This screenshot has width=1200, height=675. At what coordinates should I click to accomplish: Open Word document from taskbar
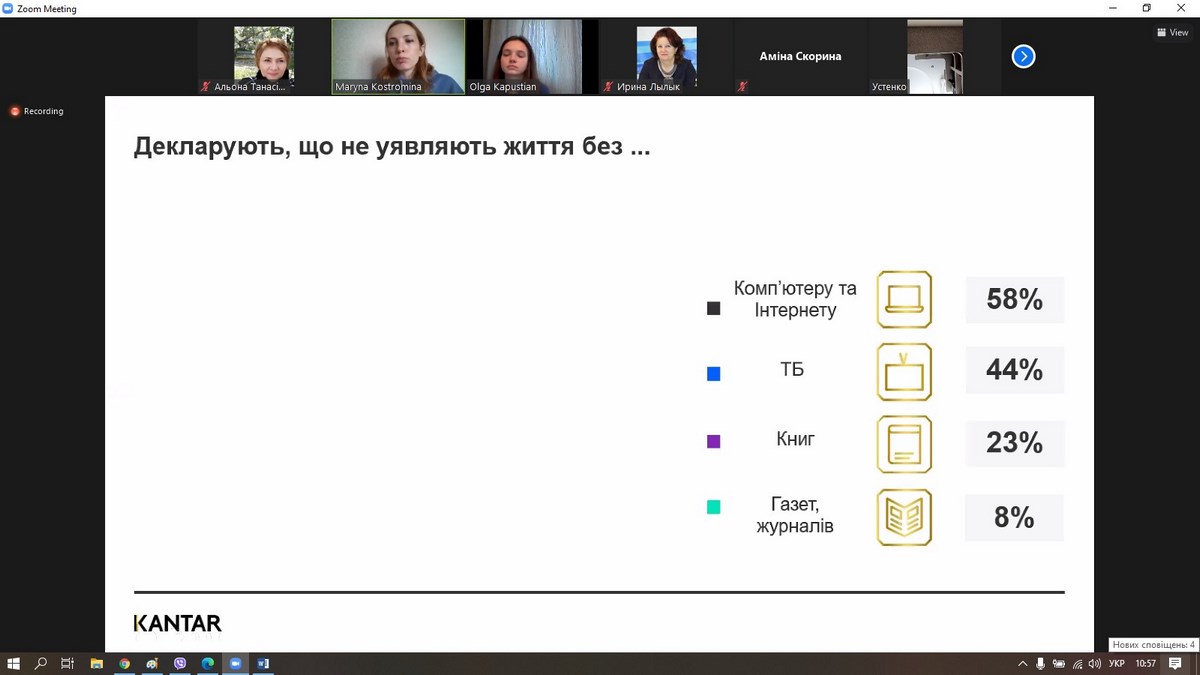point(264,663)
